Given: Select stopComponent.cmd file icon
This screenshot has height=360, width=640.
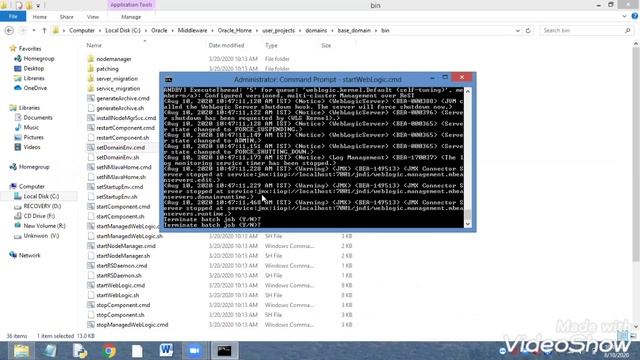Looking at the screenshot, I should tap(91, 305).
